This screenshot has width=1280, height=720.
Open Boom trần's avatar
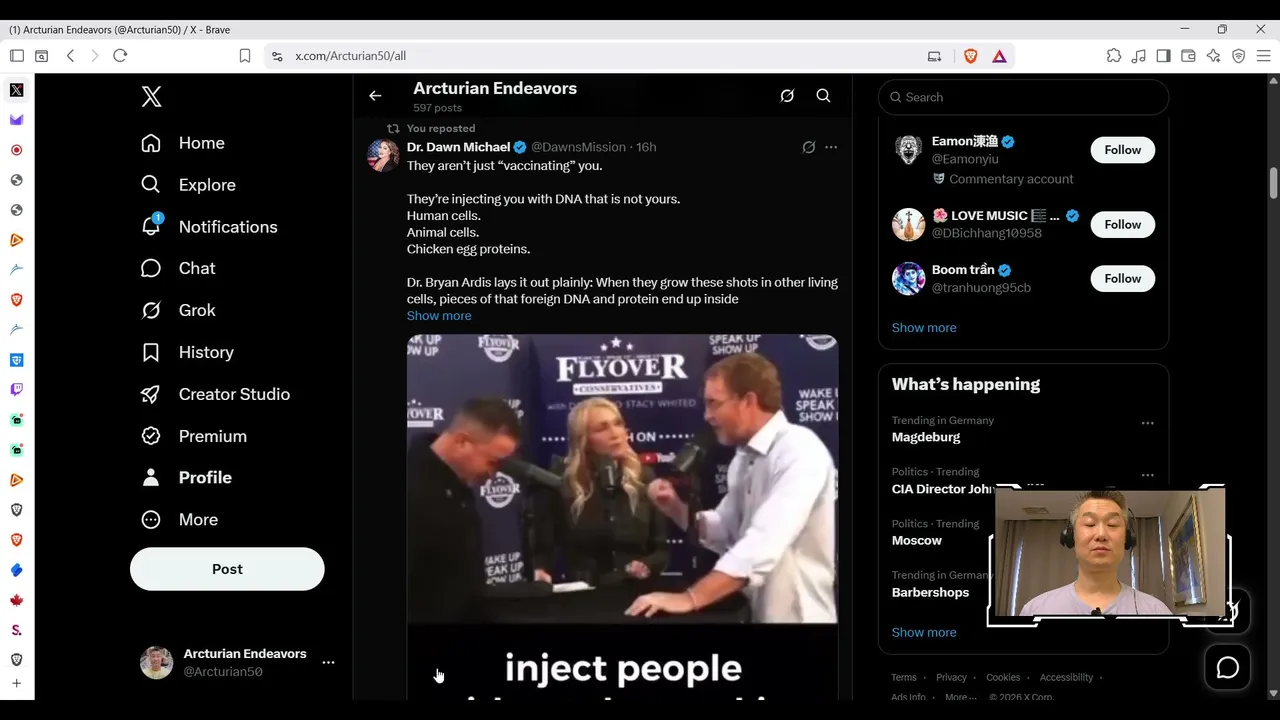908,279
